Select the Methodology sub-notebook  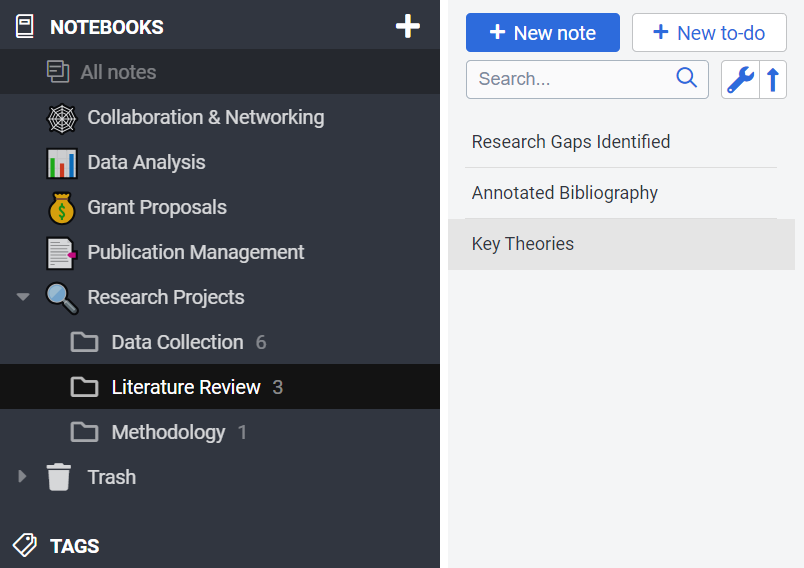(x=168, y=432)
